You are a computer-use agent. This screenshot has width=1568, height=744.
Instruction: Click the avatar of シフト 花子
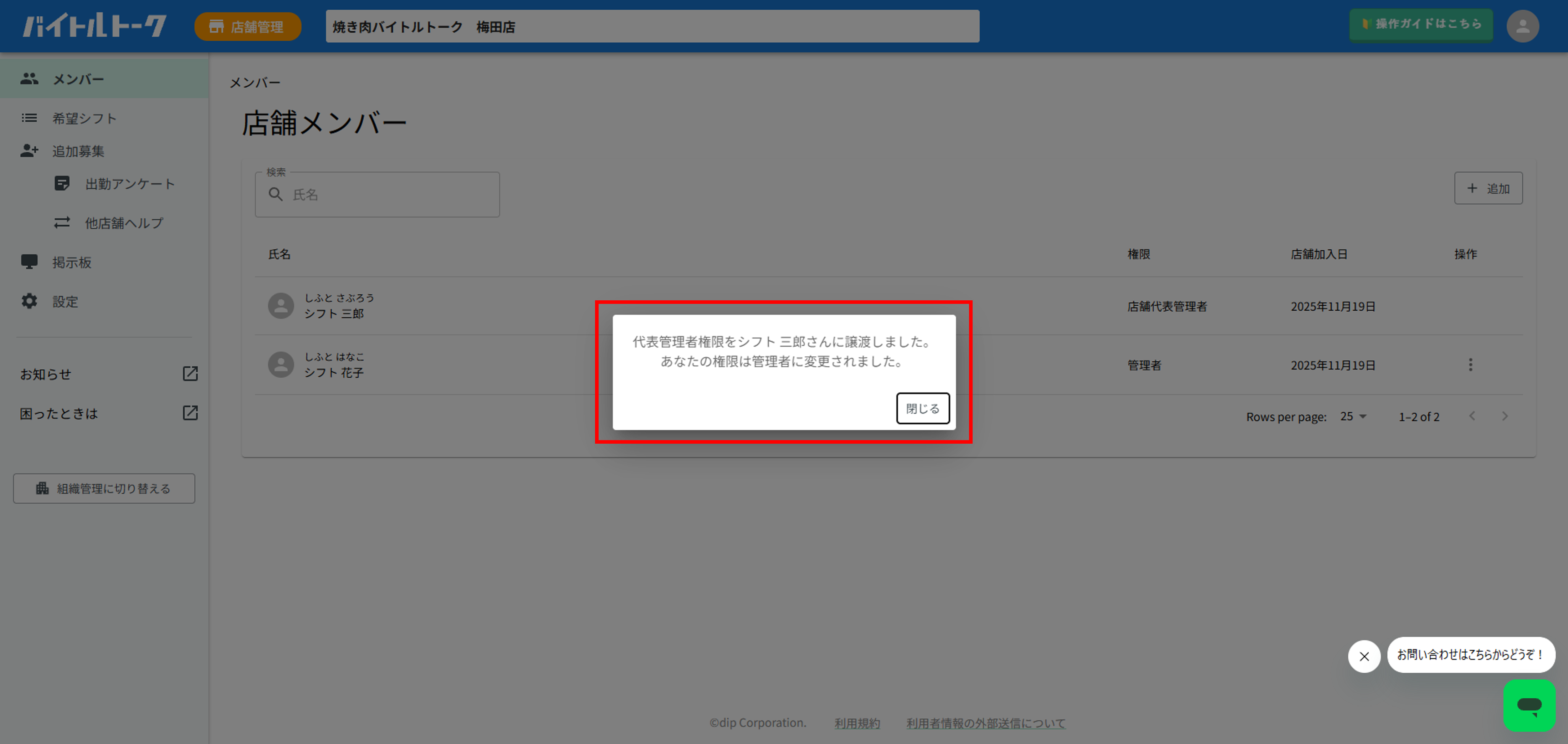281,365
